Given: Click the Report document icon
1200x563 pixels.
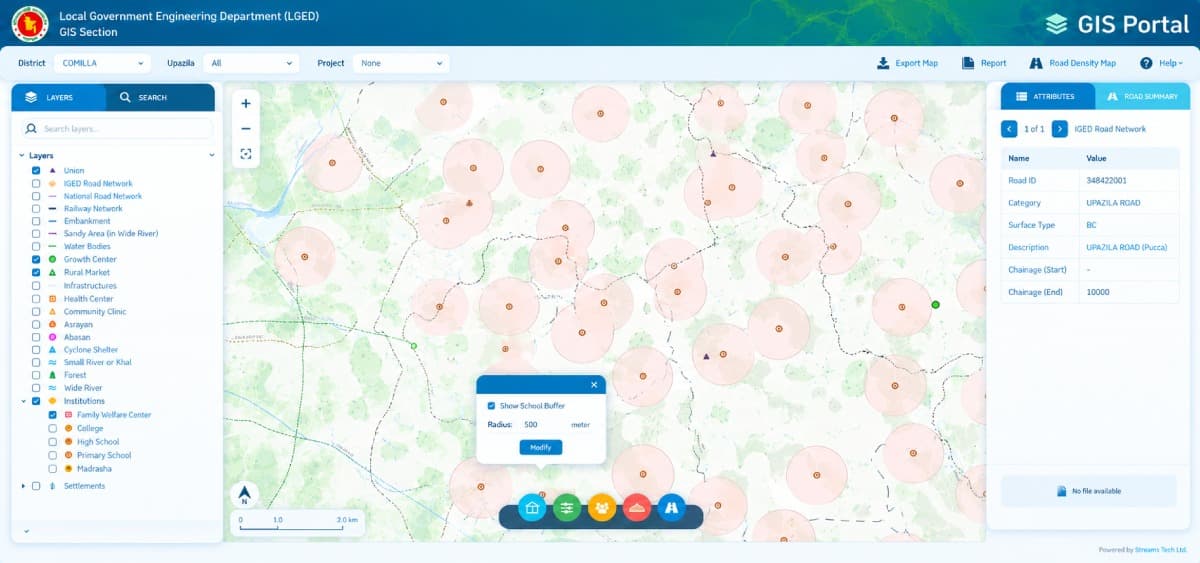Looking at the screenshot, I should click(x=968, y=63).
